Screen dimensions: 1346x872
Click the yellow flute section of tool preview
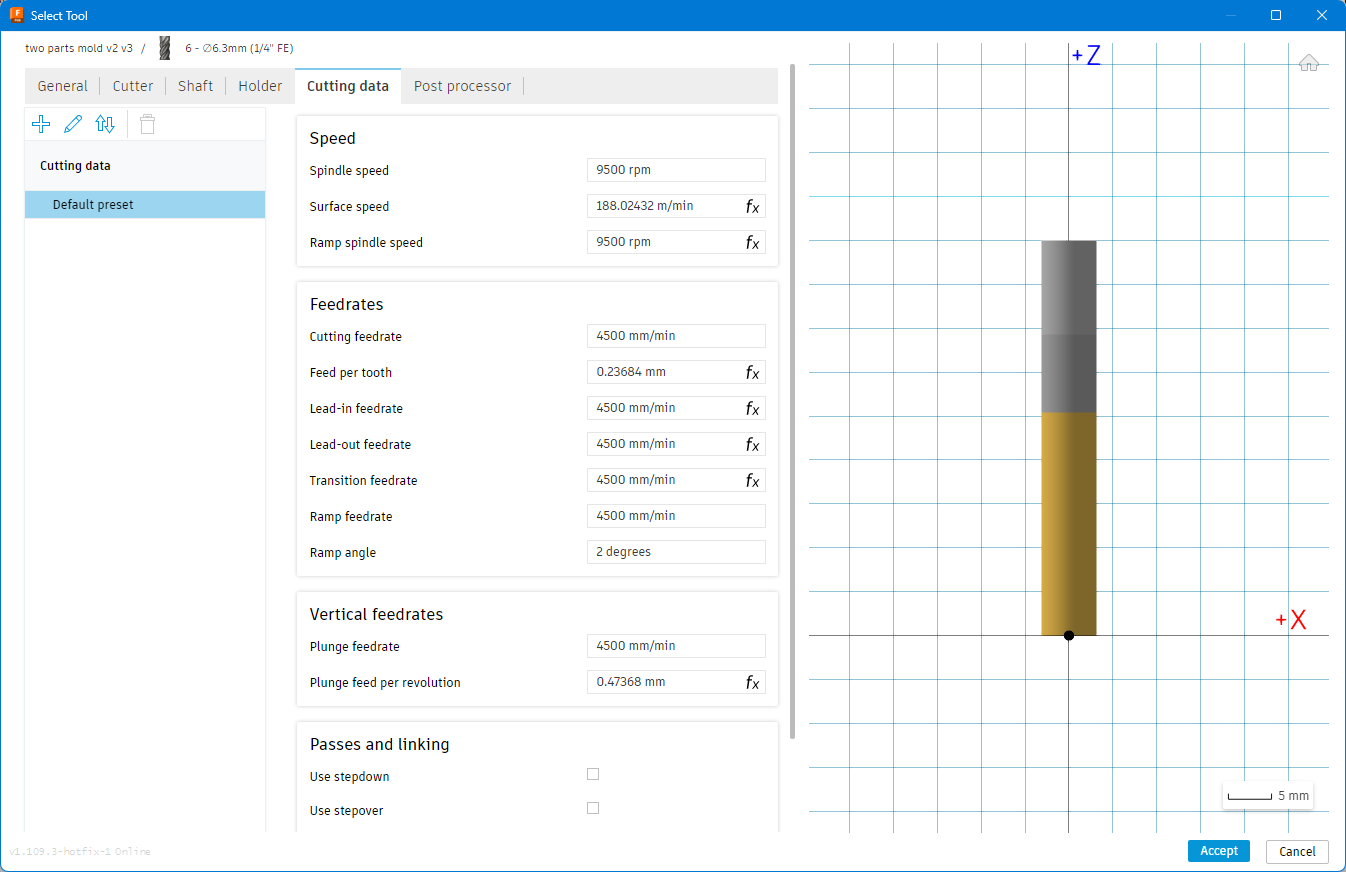pos(1069,524)
